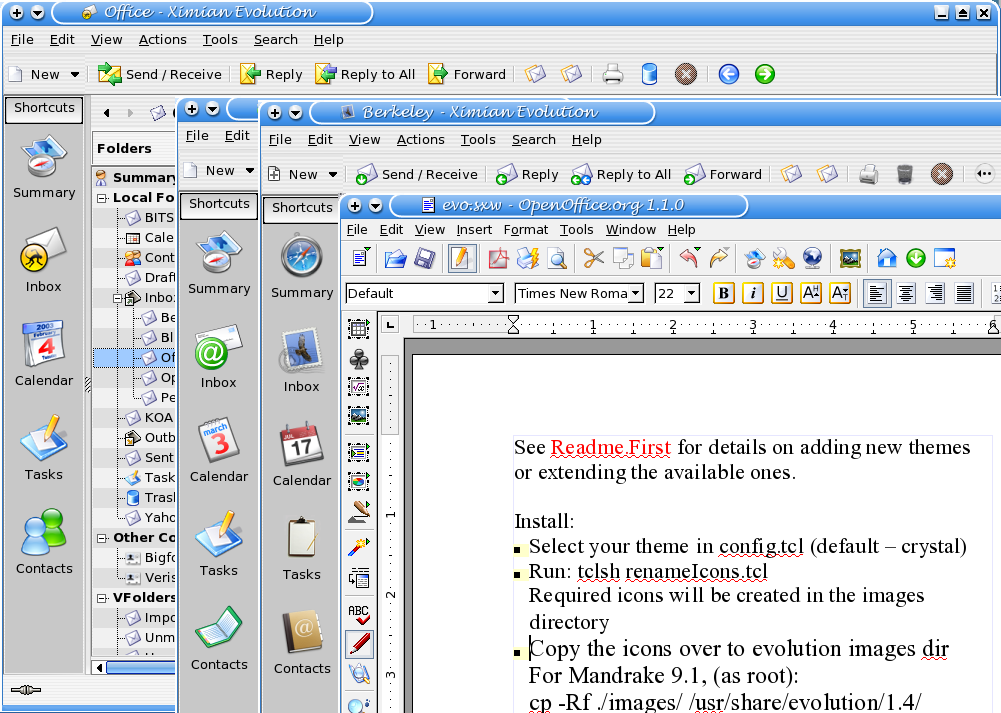Click Insert Table icon in OpenOffice sidebar

pyautogui.click(x=359, y=329)
